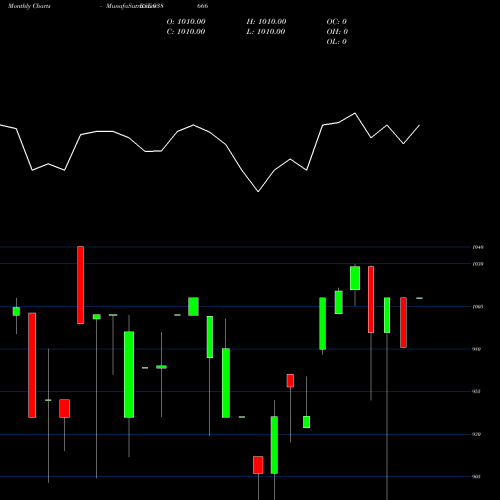Click the "Monthly Charts" title text
This screenshot has width=500, height=500.
pyautogui.click(x=29, y=6)
